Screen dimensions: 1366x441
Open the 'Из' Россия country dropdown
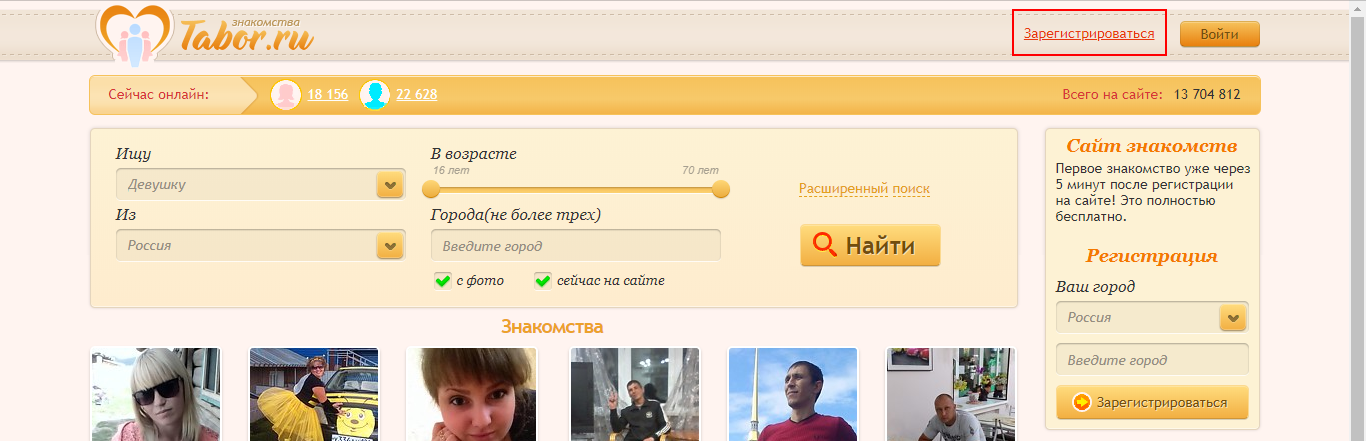pos(389,245)
